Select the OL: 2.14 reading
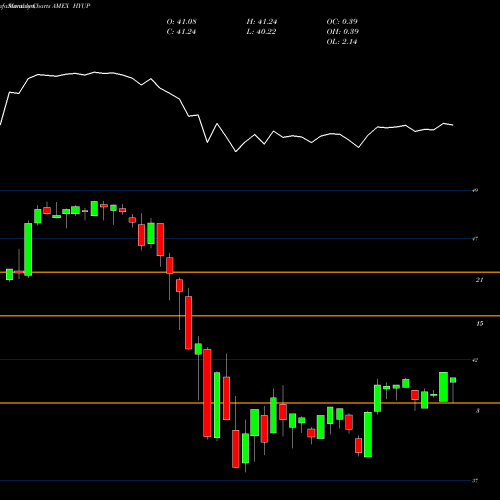The width and height of the screenshot is (500, 500). [342, 42]
